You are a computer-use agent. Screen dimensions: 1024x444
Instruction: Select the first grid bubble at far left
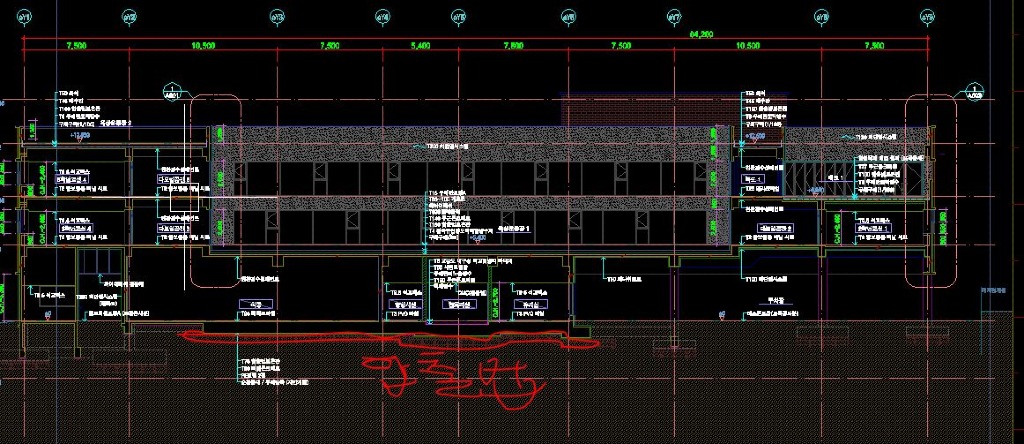tap(28, 18)
